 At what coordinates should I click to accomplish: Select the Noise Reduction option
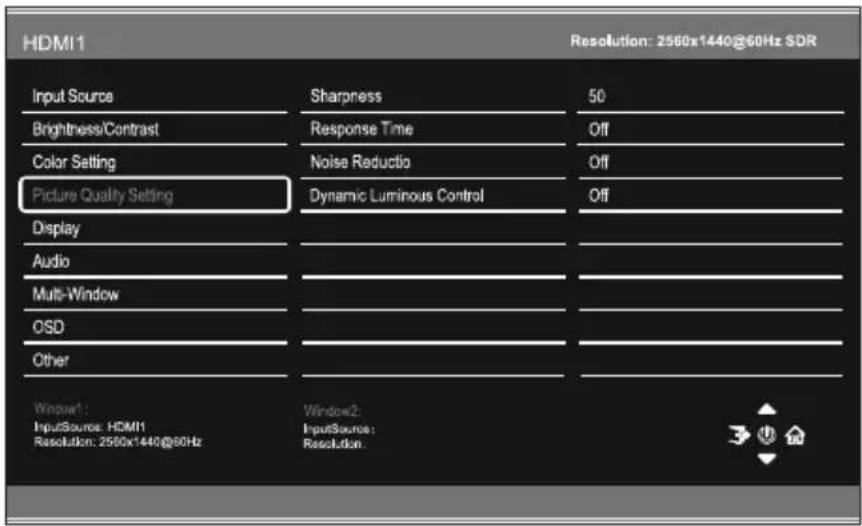pos(433,163)
